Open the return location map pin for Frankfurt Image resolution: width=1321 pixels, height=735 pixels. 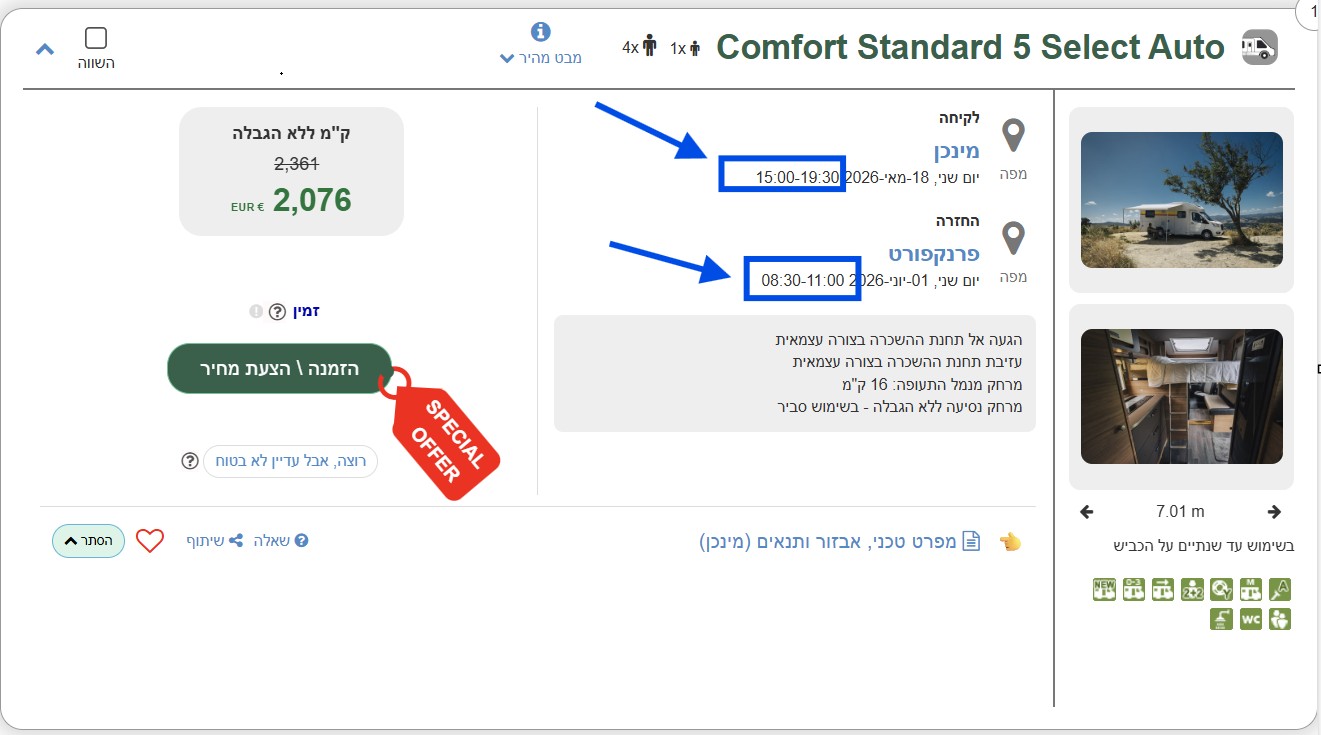[1014, 239]
